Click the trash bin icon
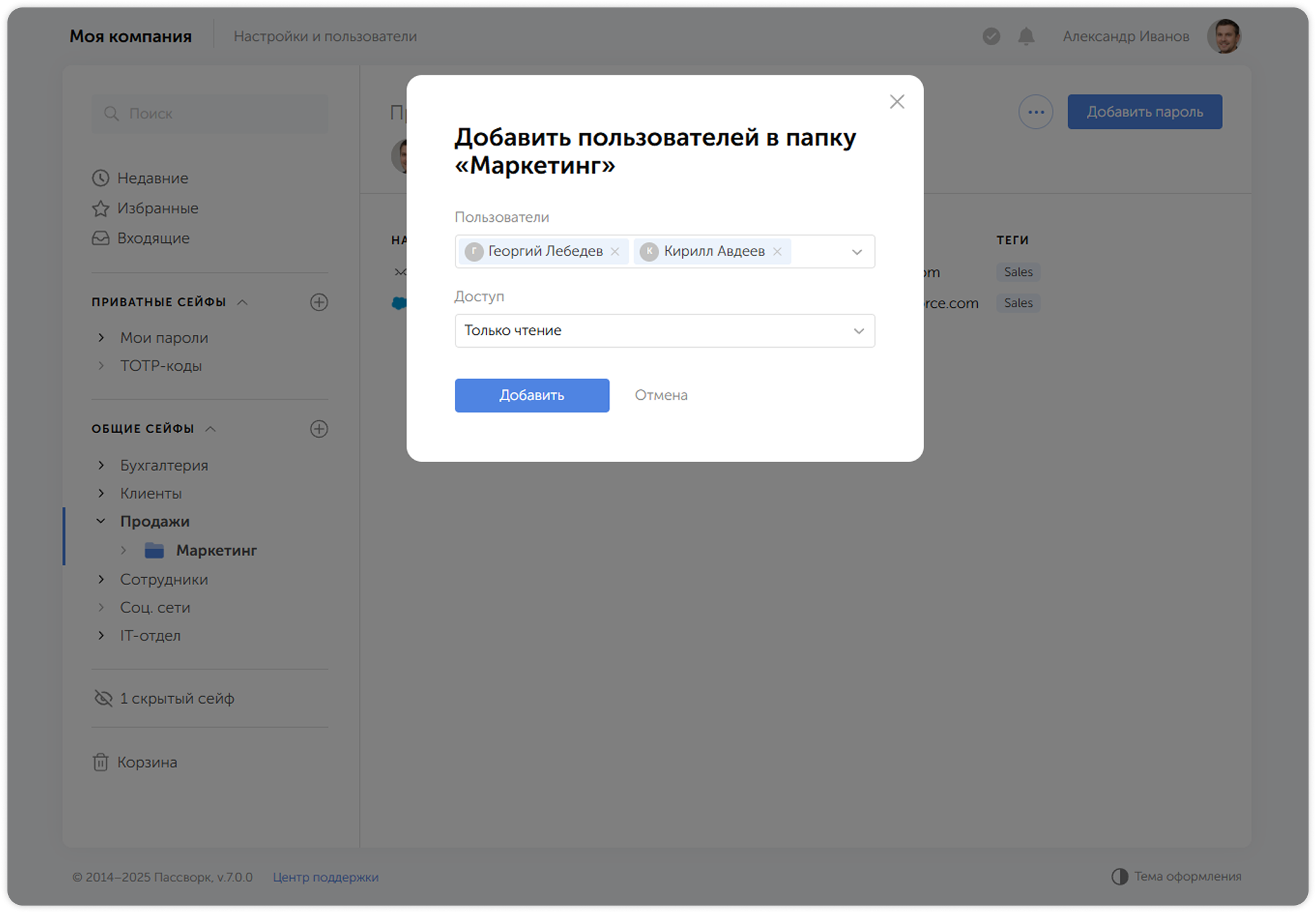Viewport: 1316px width, 913px height. pyautogui.click(x=100, y=762)
